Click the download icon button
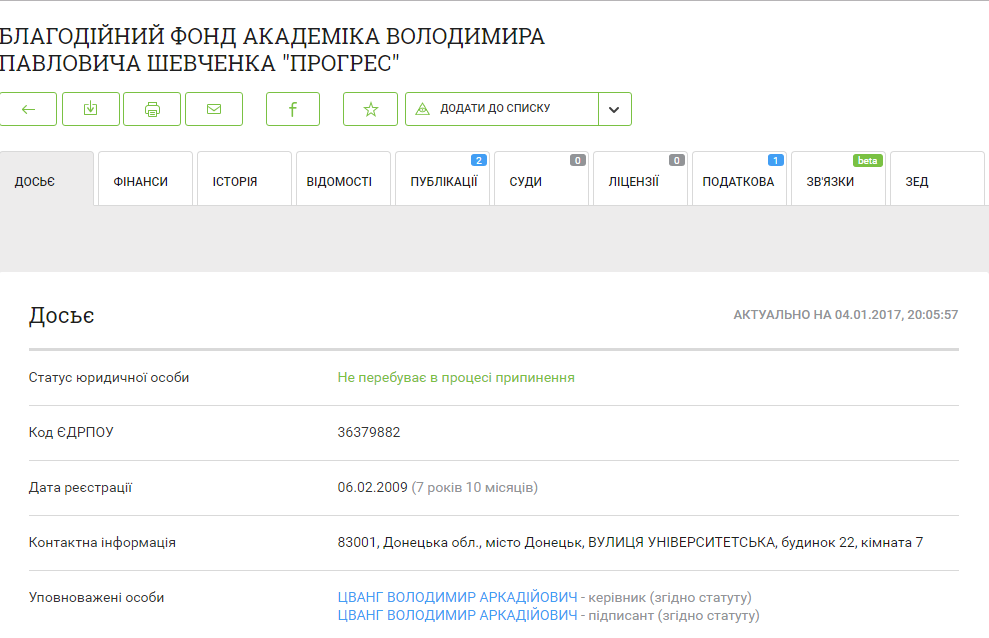 tap(91, 109)
